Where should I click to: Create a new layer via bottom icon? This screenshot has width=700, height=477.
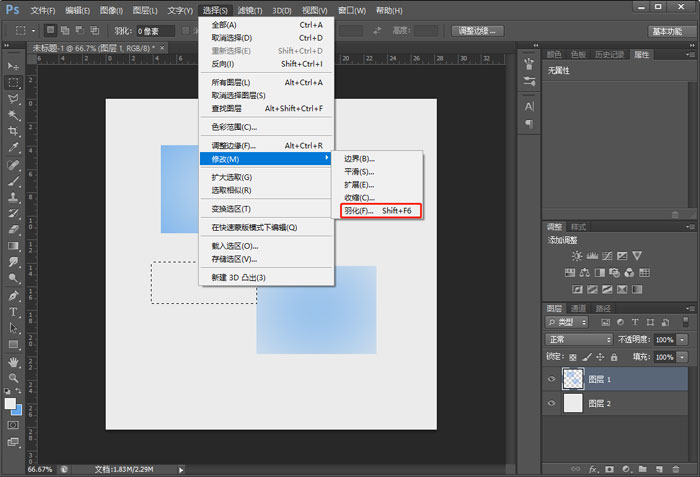click(x=659, y=469)
